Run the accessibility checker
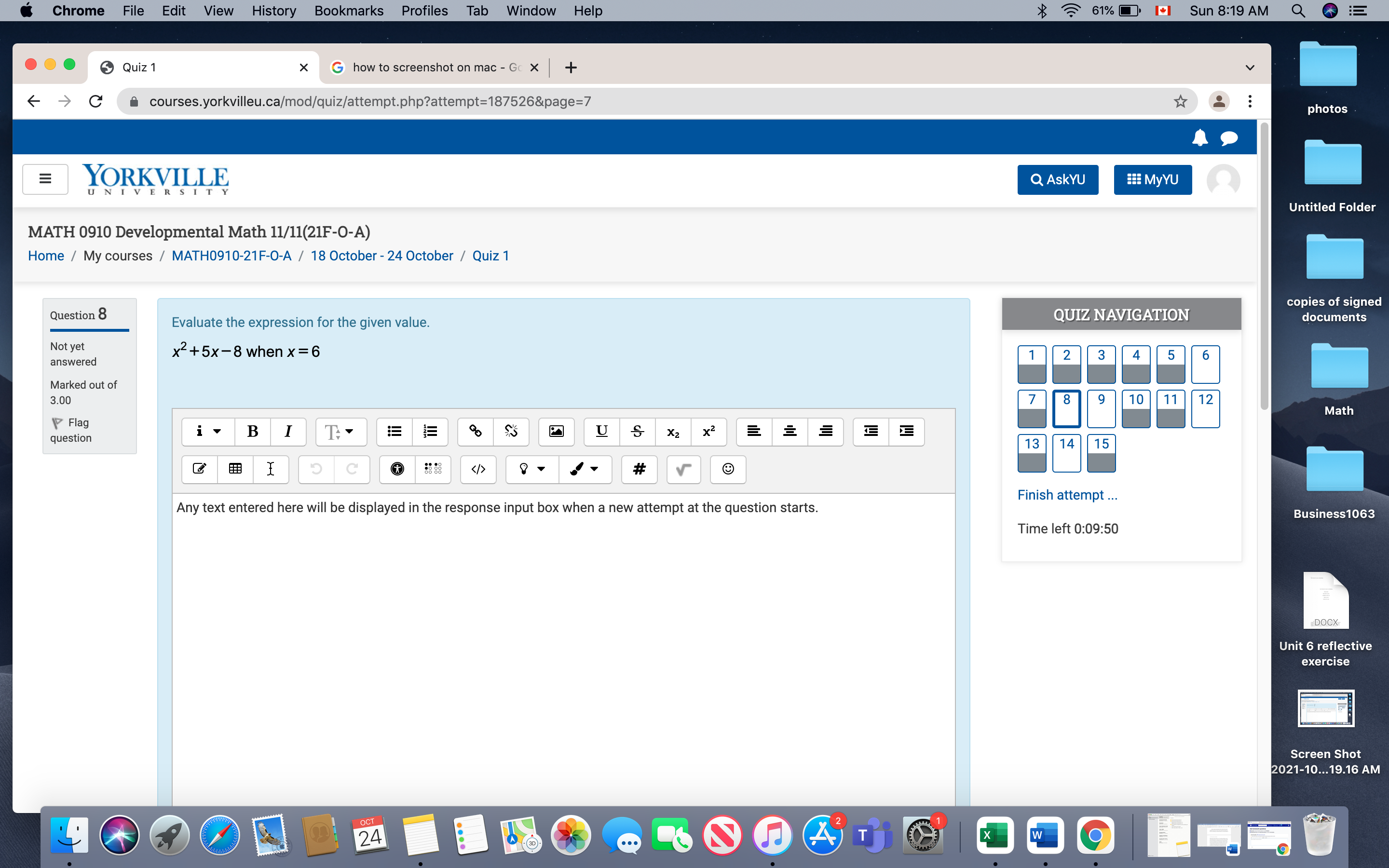Image resolution: width=1389 pixels, height=868 pixels. point(396,469)
